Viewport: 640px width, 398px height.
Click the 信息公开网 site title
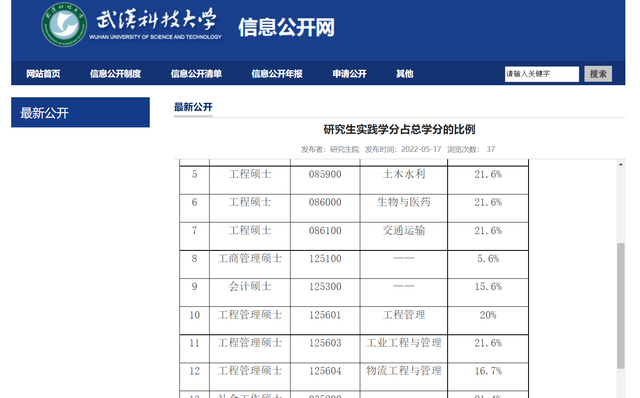(286, 27)
